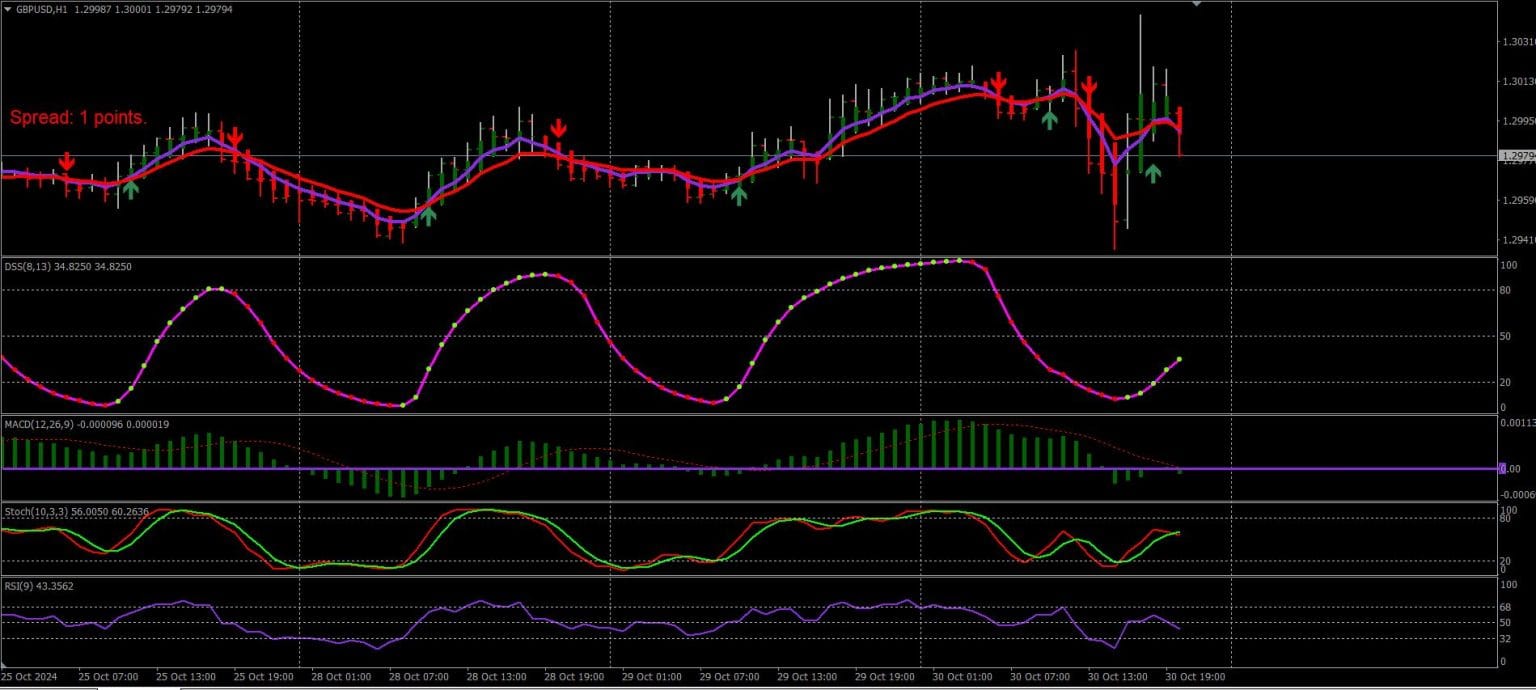Select the last green buy arrow on 30 Oct

coord(1153,173)
